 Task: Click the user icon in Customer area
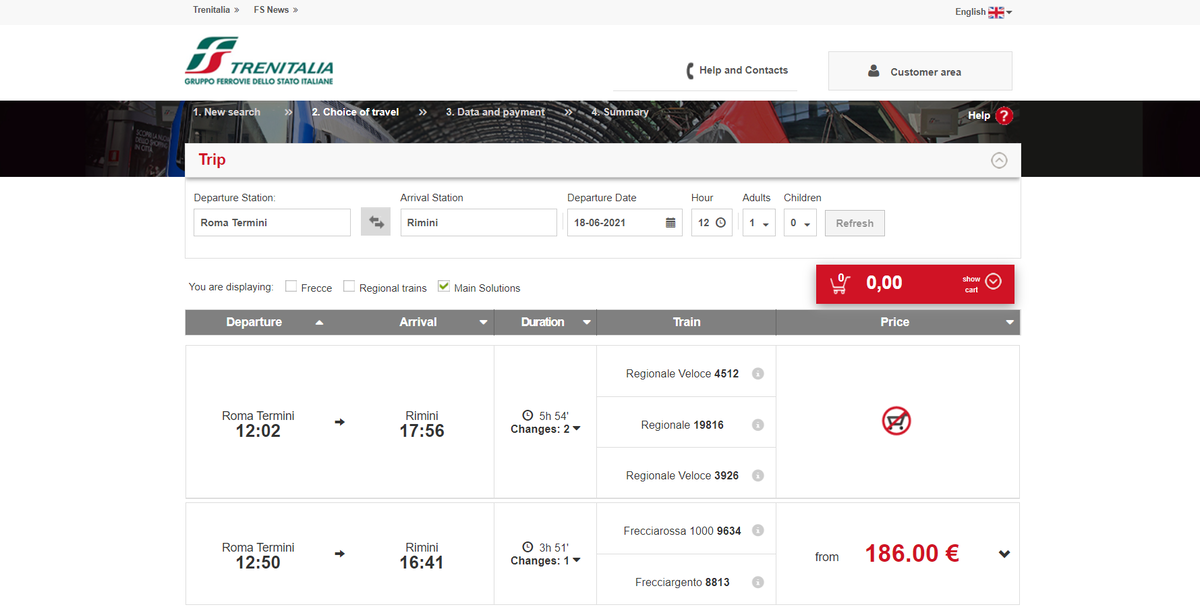[874, 71]
